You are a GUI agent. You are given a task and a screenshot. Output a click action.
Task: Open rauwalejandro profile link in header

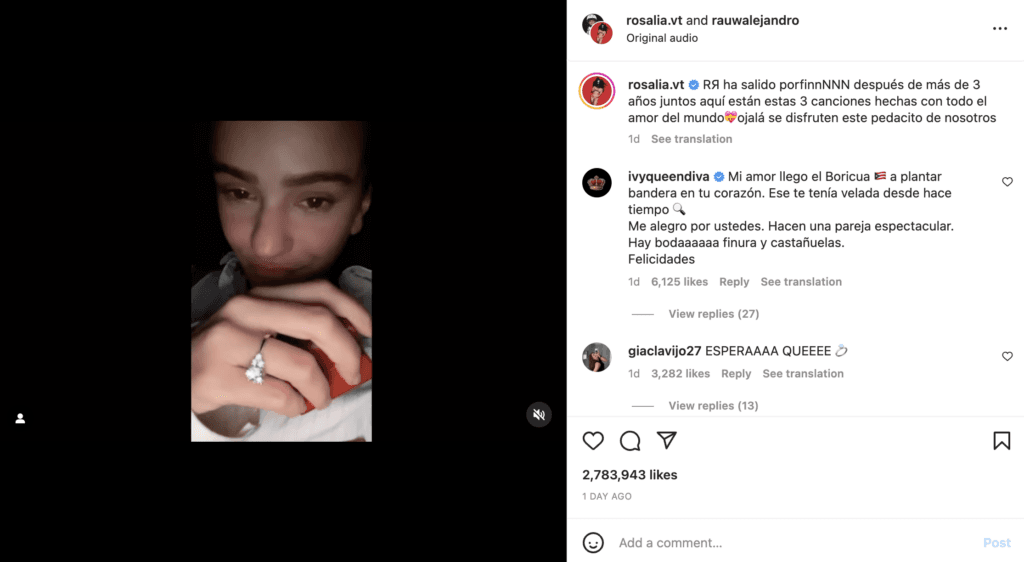[755, 20]
